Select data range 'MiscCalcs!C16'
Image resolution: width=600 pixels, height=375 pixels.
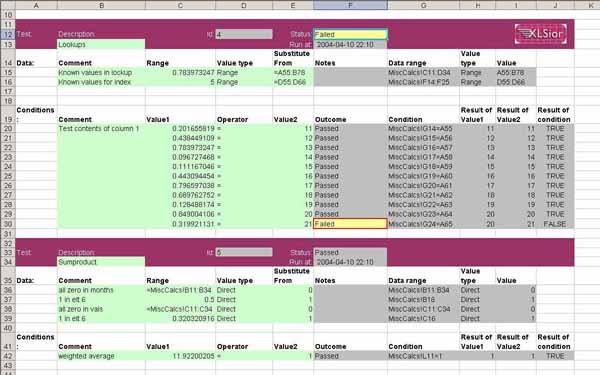(x=423, y=319)
